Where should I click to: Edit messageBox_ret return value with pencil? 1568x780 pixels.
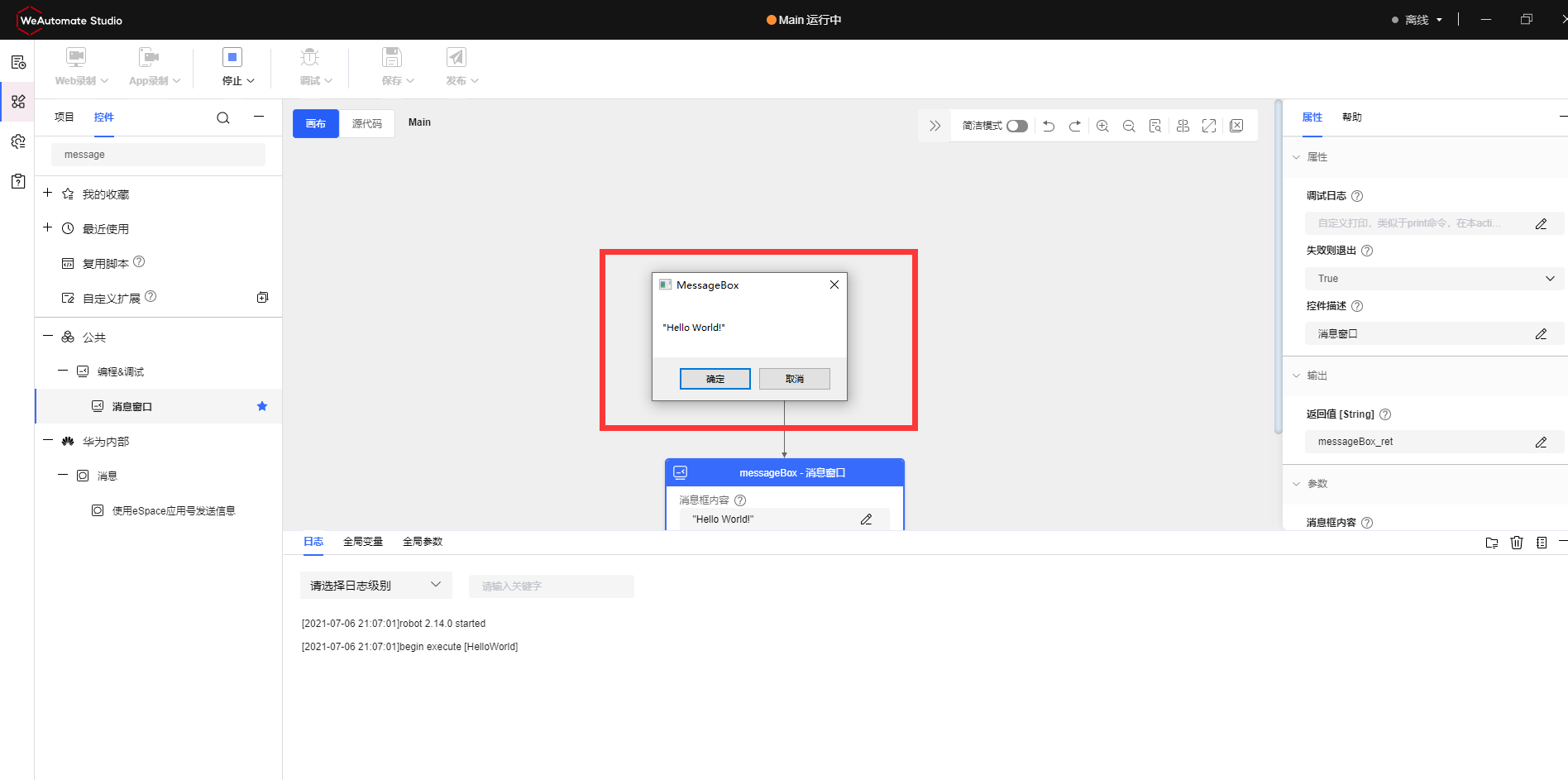click(1541, 442)
